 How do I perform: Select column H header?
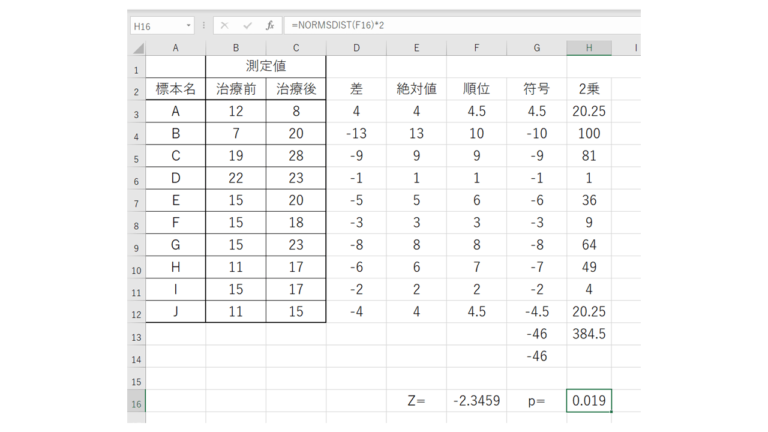coord(589,48)
